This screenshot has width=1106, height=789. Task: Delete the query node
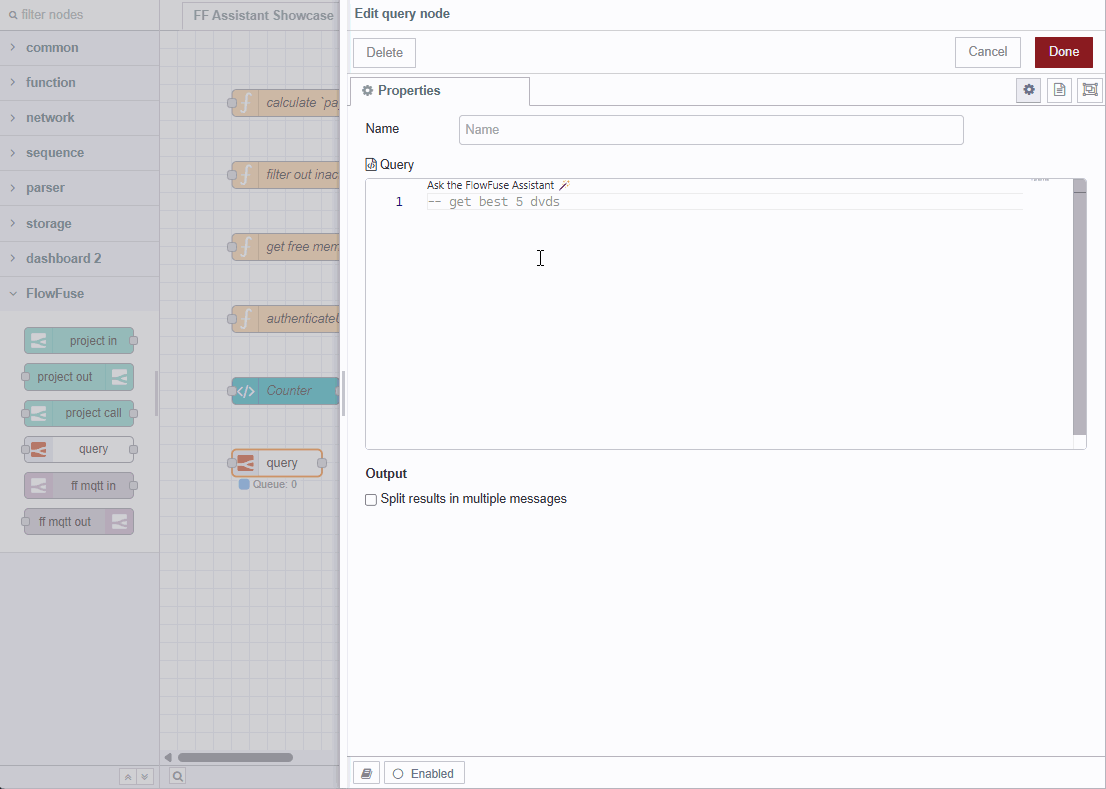(x=384, y=52)
